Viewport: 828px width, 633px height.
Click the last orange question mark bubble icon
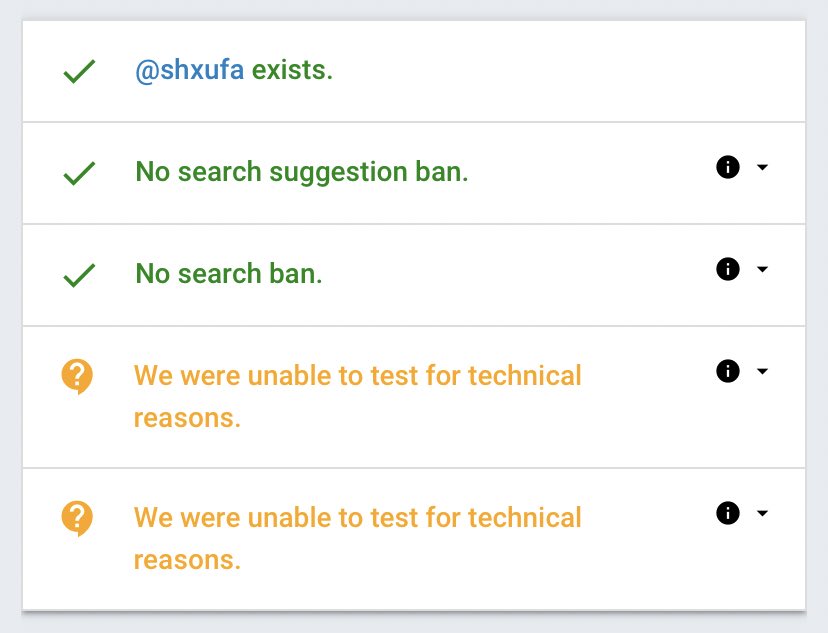click(77, 519)
